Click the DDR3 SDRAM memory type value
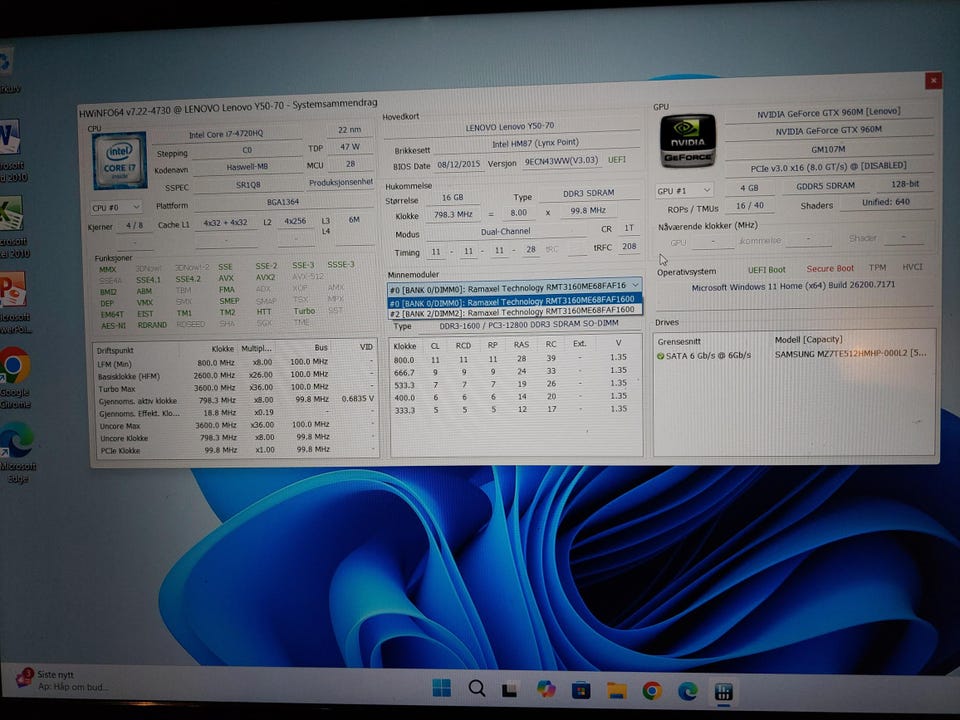The image size is (960, 720). coord(588,193)
